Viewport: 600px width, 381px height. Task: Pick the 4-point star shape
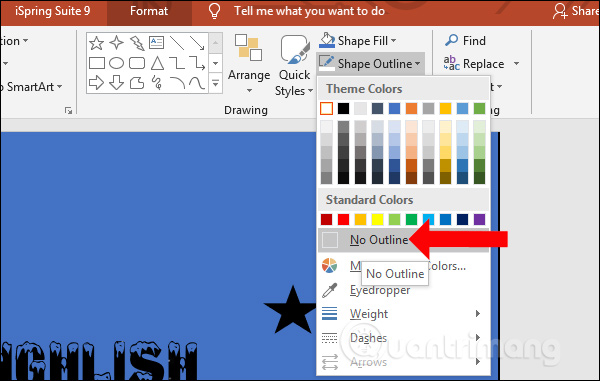tap(116, 43)
